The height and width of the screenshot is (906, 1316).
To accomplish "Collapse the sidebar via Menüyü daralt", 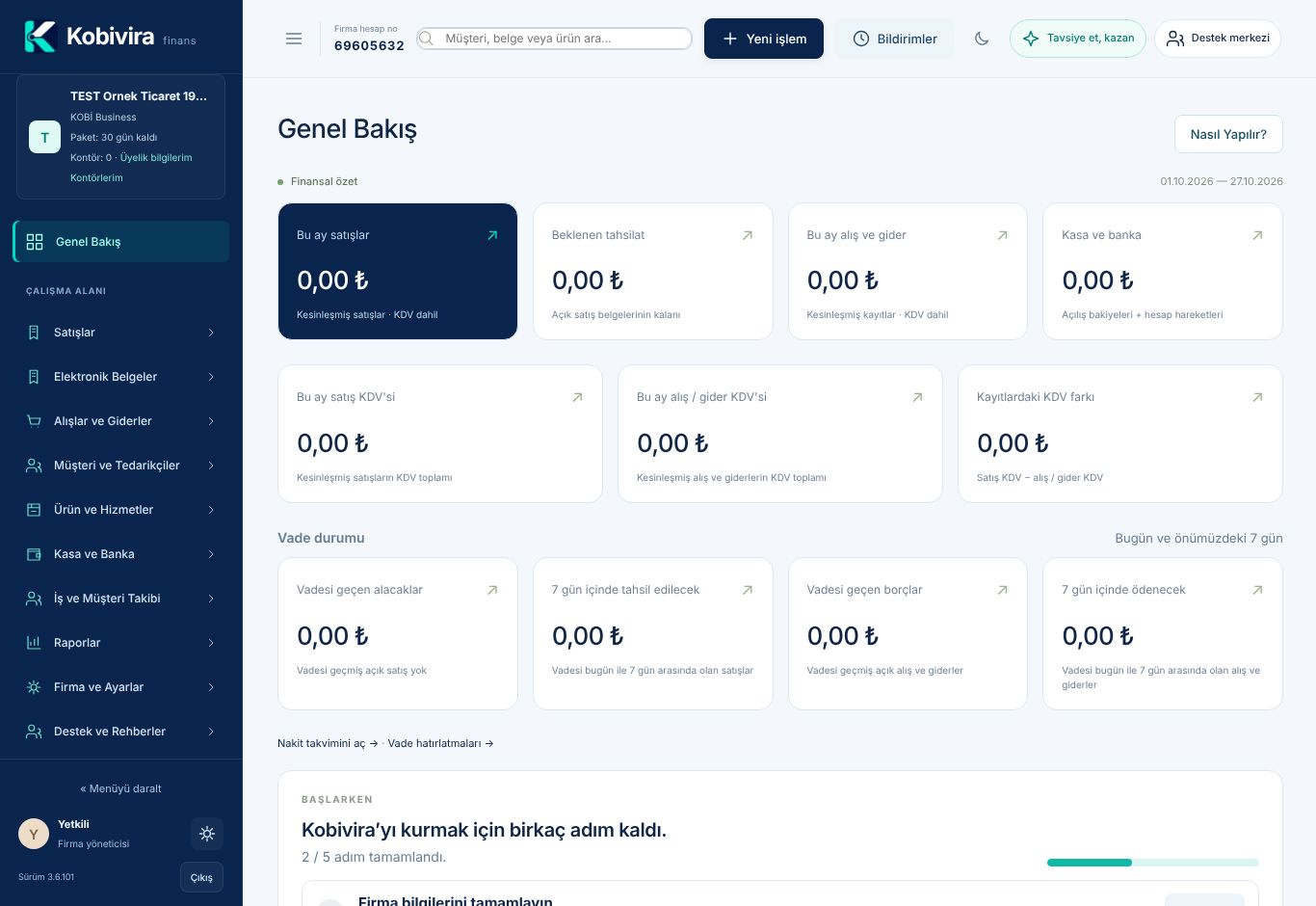I will tap(120, 788).
